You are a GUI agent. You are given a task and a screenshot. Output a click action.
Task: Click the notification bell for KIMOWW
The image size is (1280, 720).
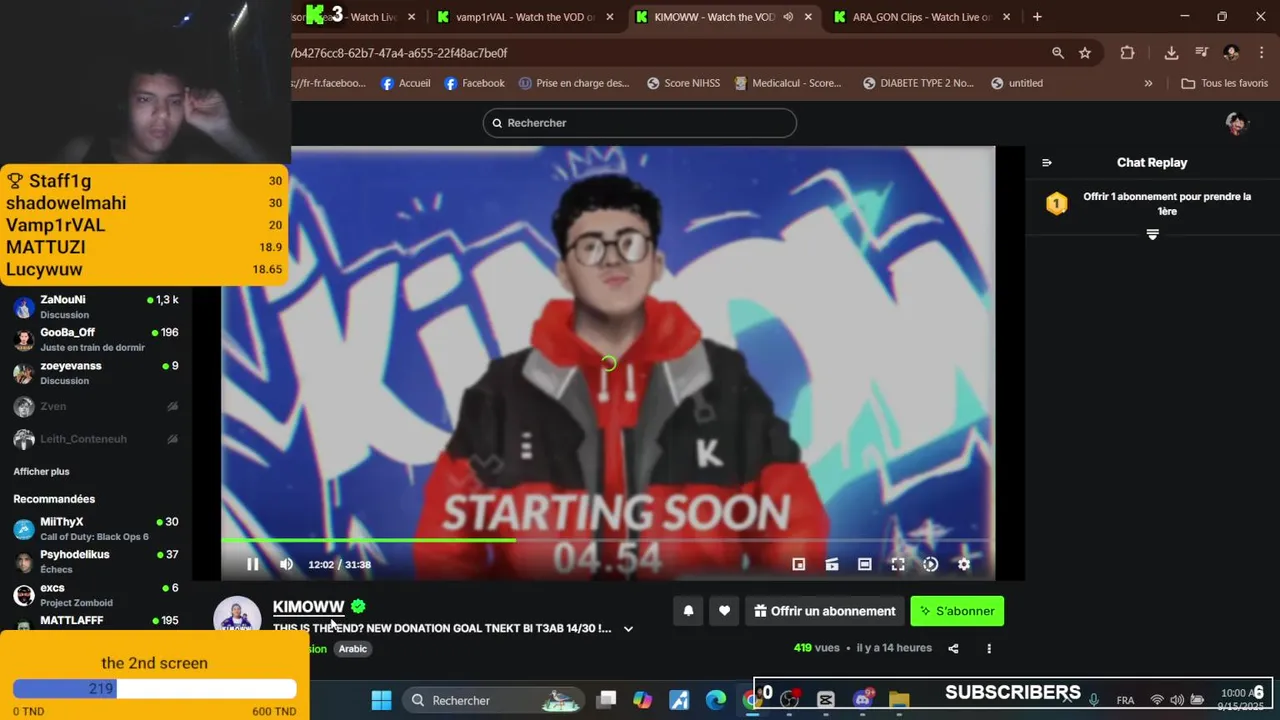click(688, 611)
